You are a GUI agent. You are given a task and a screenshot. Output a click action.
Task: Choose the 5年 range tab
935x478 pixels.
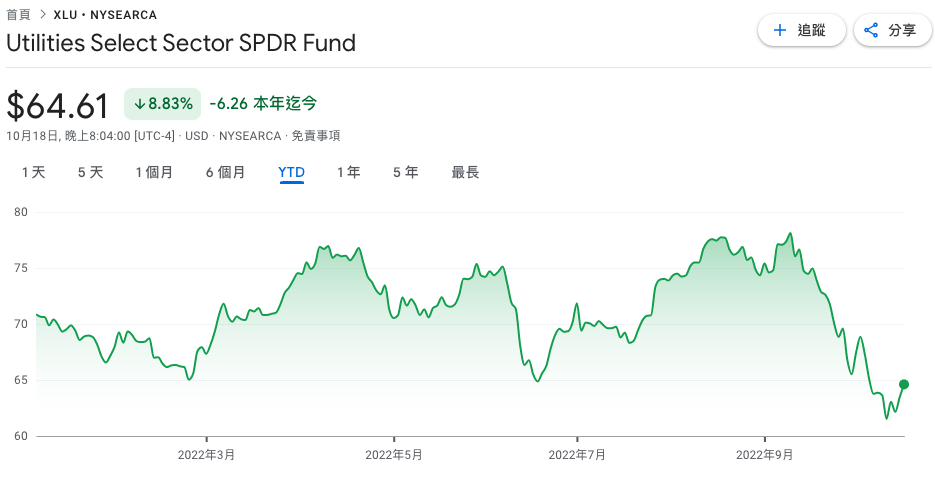[405, 172]
